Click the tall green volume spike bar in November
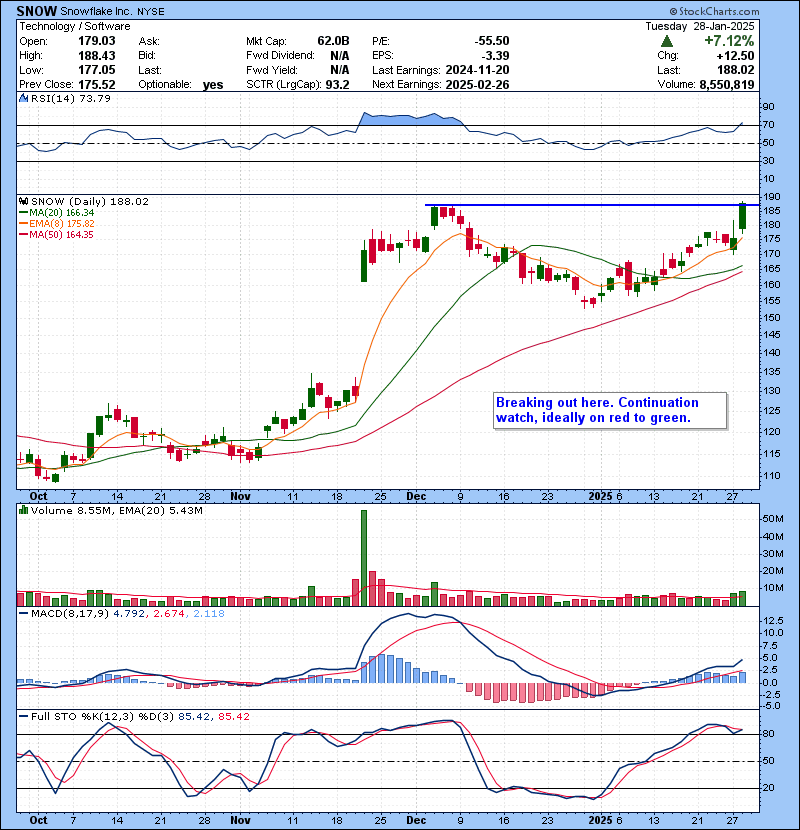The width and height of the screenshot is (800, 830). [x=364, y=558]
